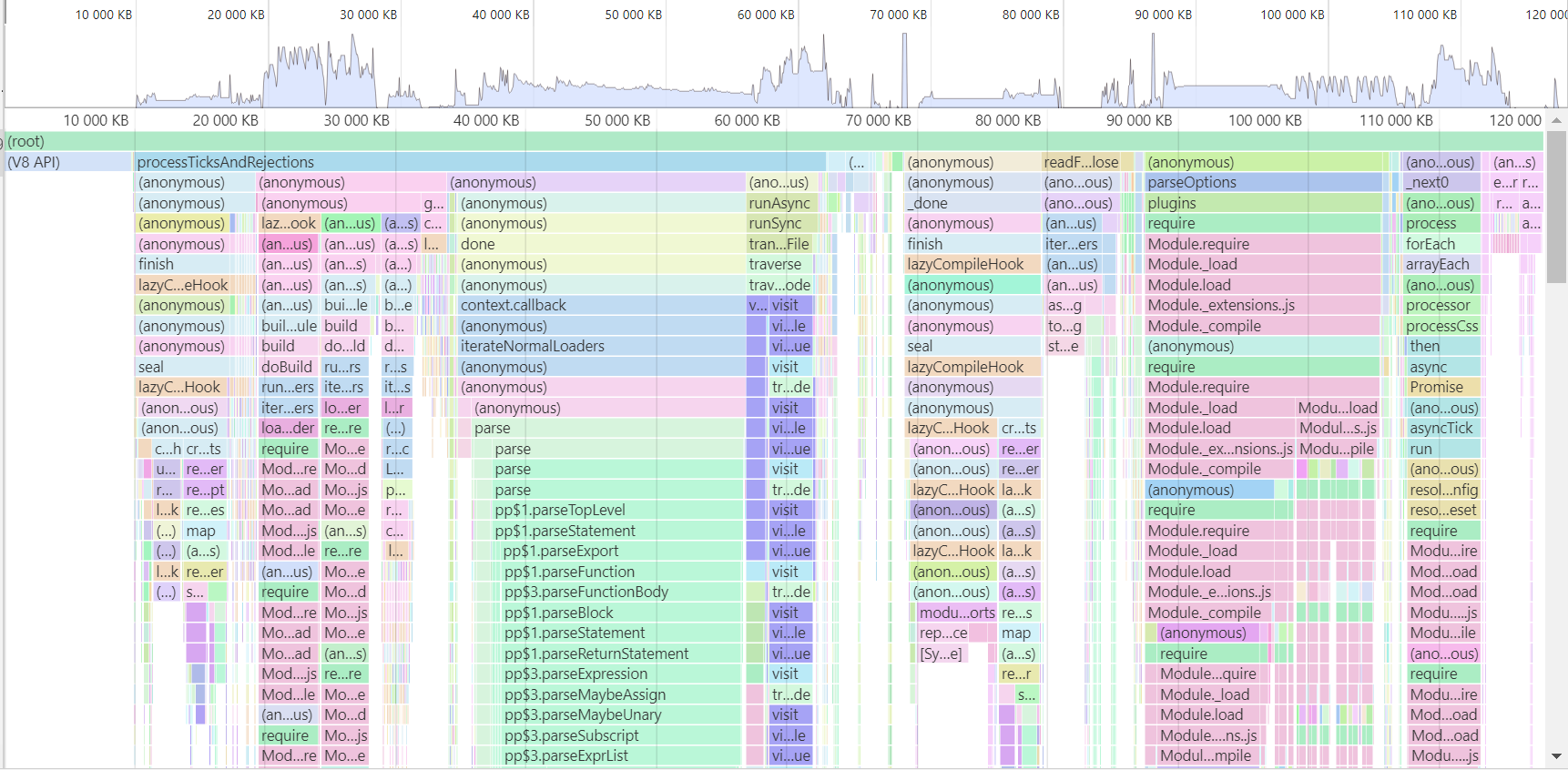
Task: Select the process frame
Action: 1441,223
